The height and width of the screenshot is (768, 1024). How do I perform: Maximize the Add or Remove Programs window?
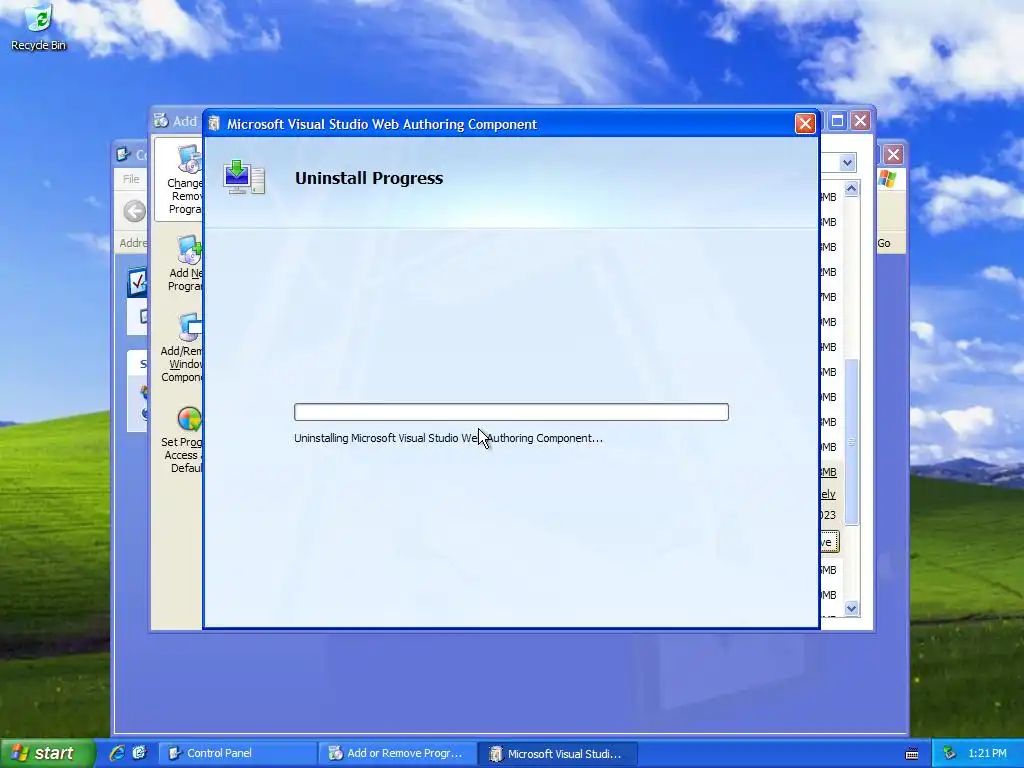pyautogui.click(x=838, y=121)
